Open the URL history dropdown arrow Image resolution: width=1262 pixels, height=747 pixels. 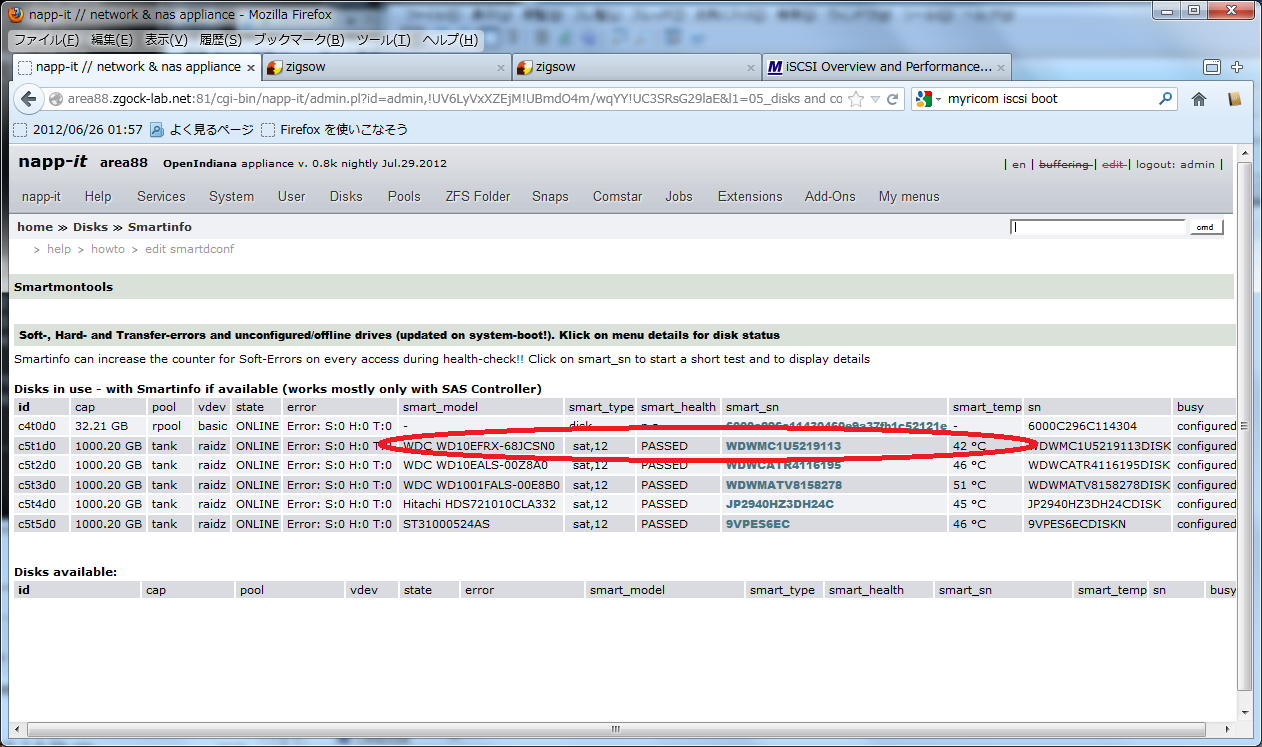pyautogui.click(x=875, y=99)
